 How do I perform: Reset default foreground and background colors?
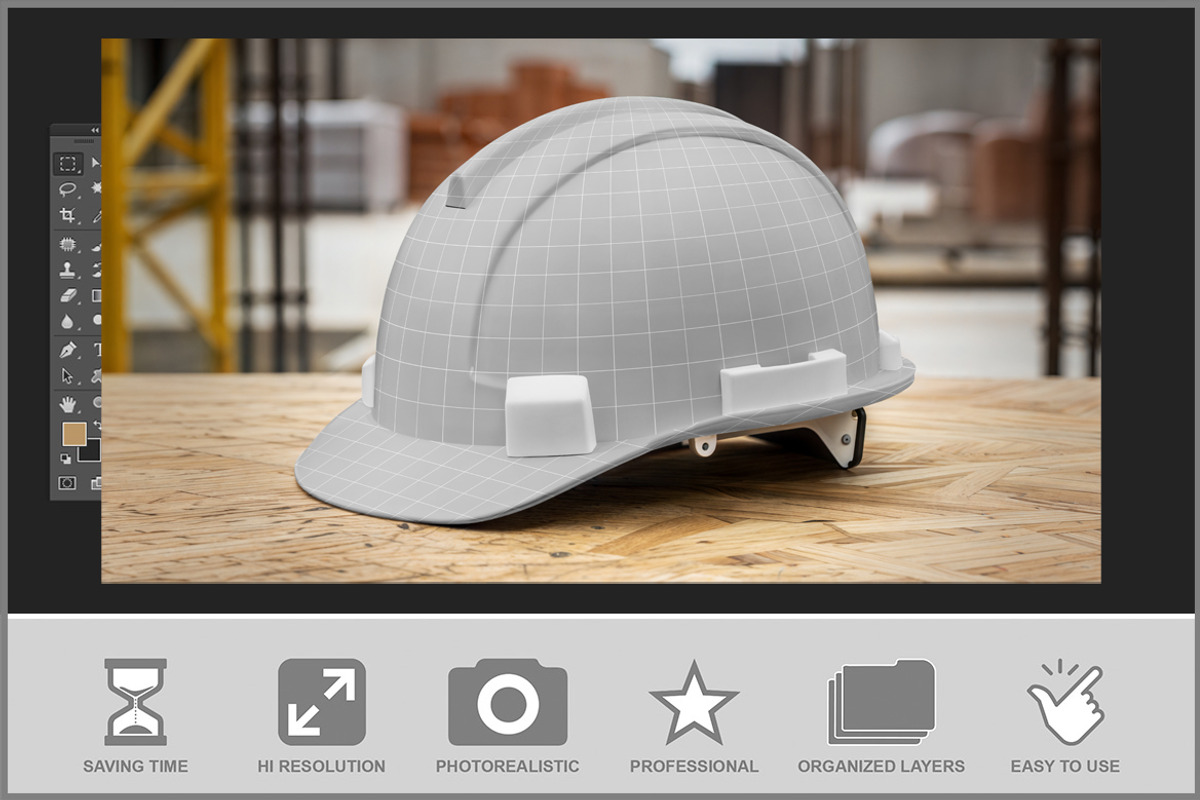66,458
